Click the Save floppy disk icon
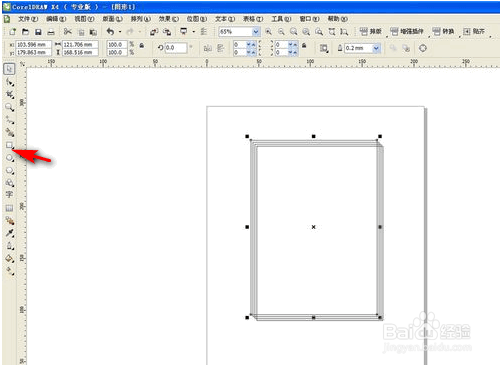 tap(38, 32)
